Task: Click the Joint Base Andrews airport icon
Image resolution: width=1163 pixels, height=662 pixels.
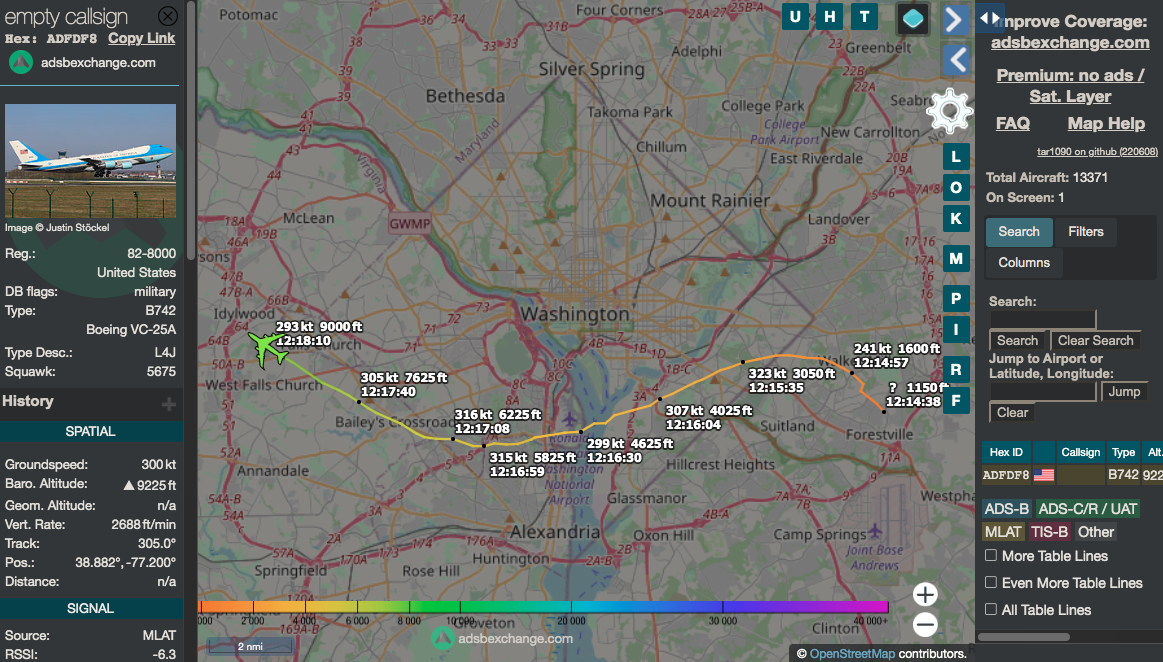Action: click(875, 531)
